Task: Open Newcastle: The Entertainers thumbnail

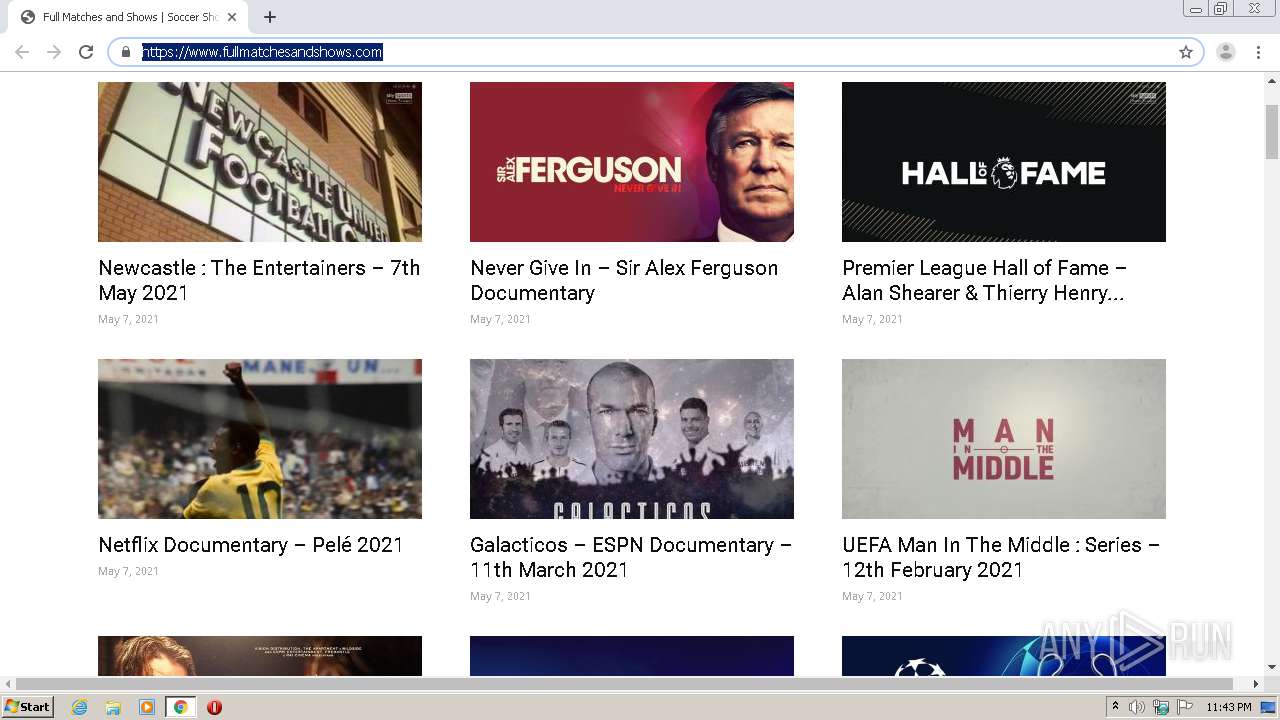Action: pyautogui.click(x=260, y=162)
